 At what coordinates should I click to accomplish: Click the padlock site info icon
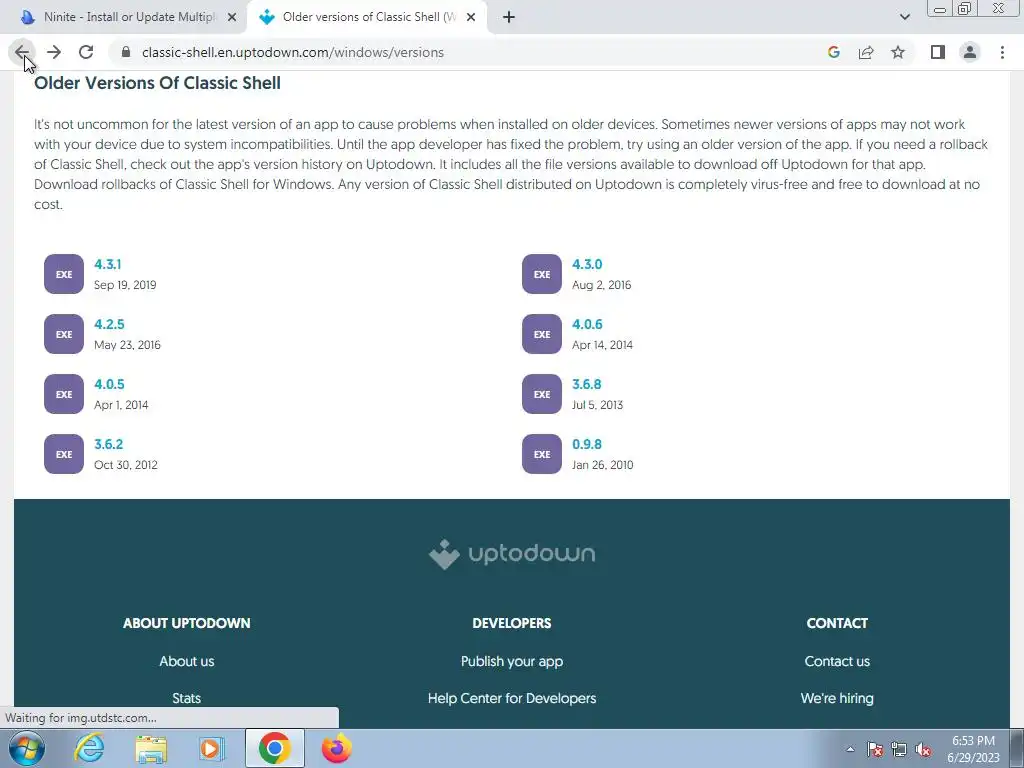coord(126,52)
